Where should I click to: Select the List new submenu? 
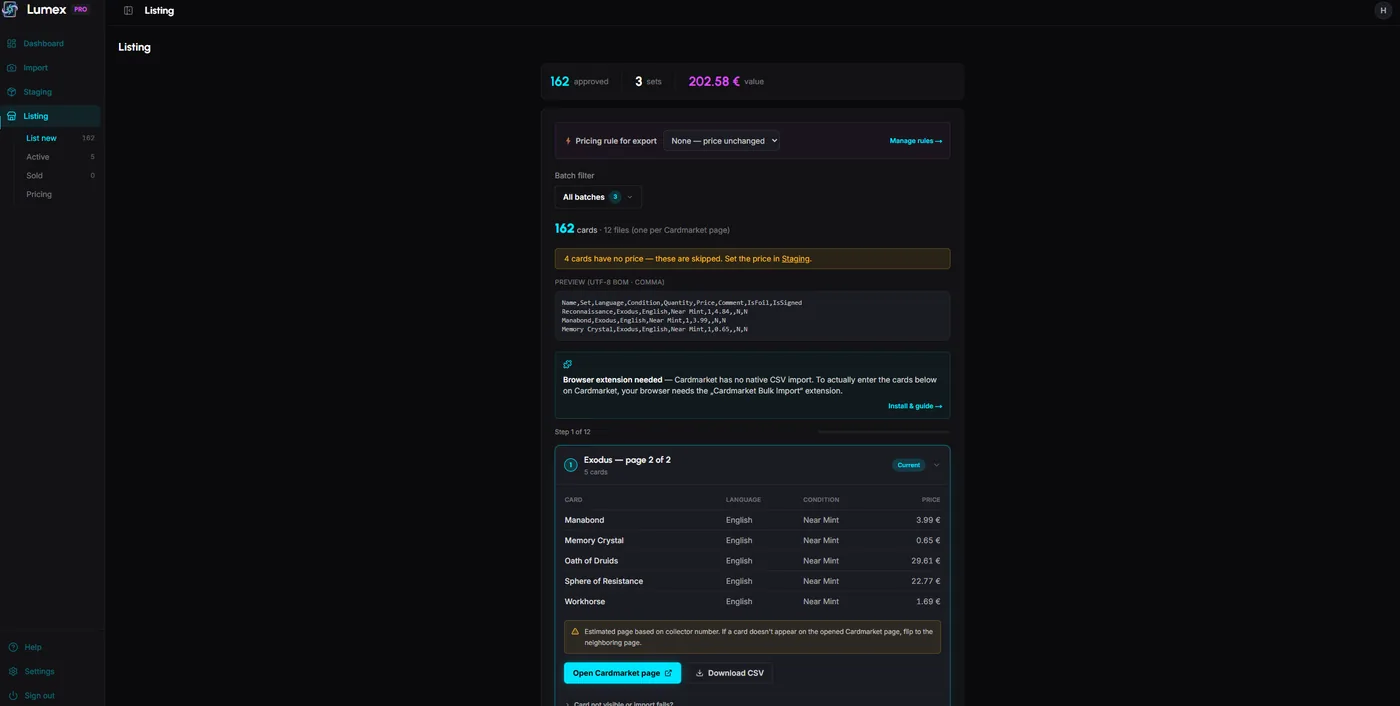(60, 138)
